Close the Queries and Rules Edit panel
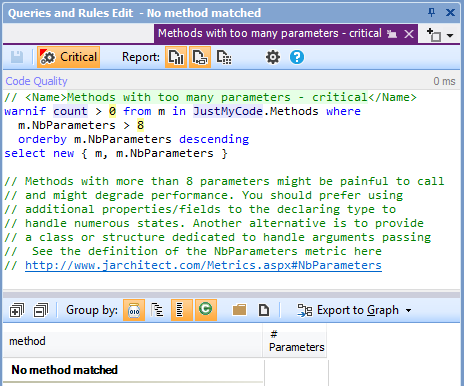464x386 pixels. (450, 13)
